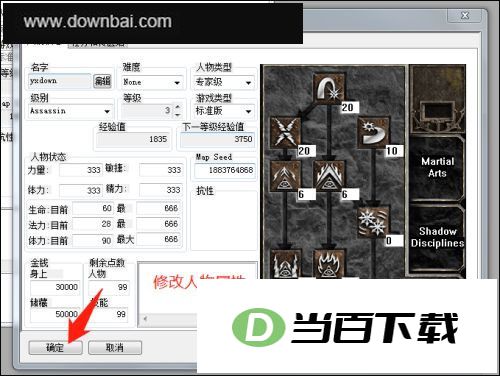The image size is (500, 376).
Task: Click the left pyramid-eye skill with value 6
Action: (x=285, y=176)
